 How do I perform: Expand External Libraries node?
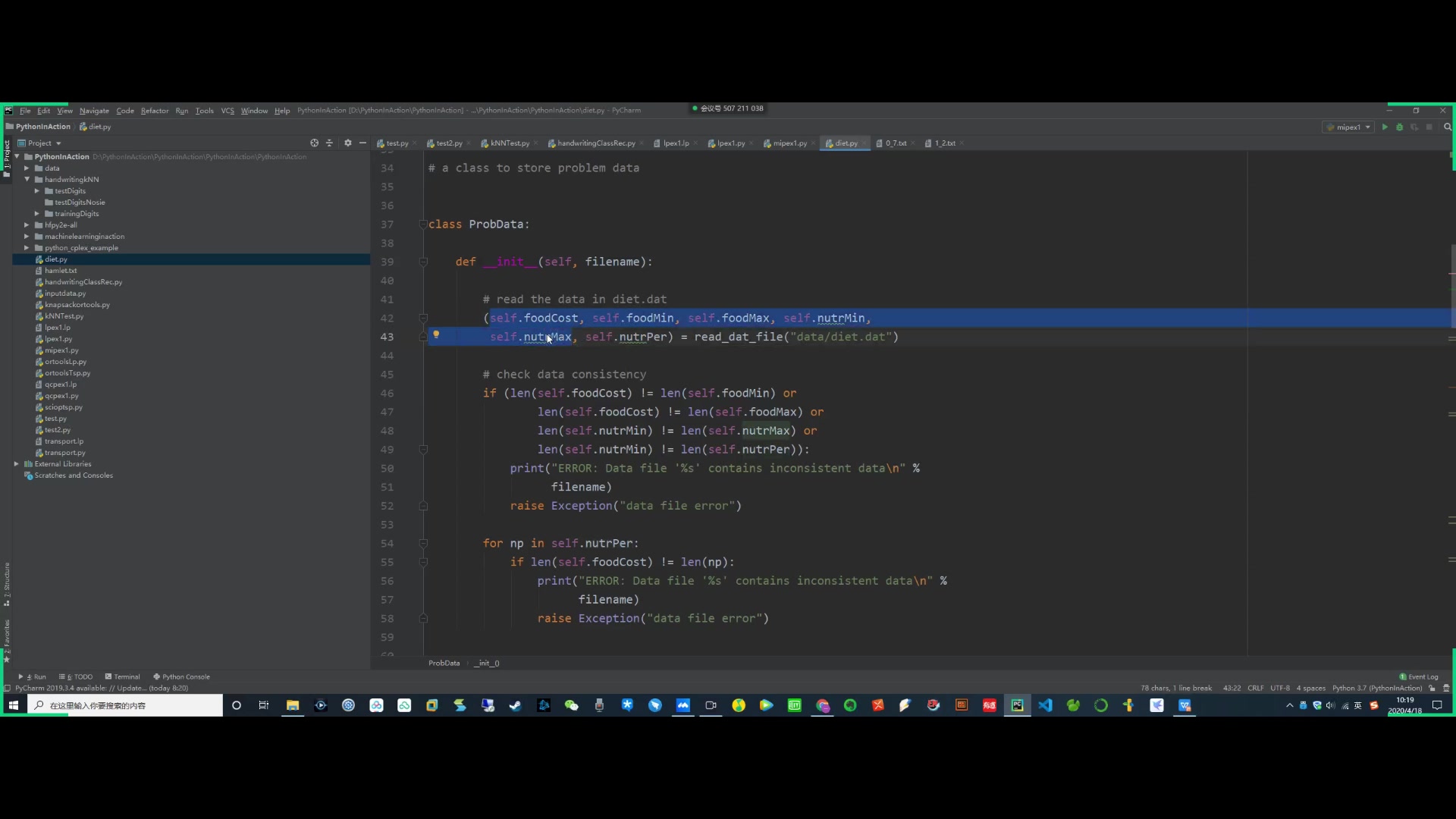(17, 464)
